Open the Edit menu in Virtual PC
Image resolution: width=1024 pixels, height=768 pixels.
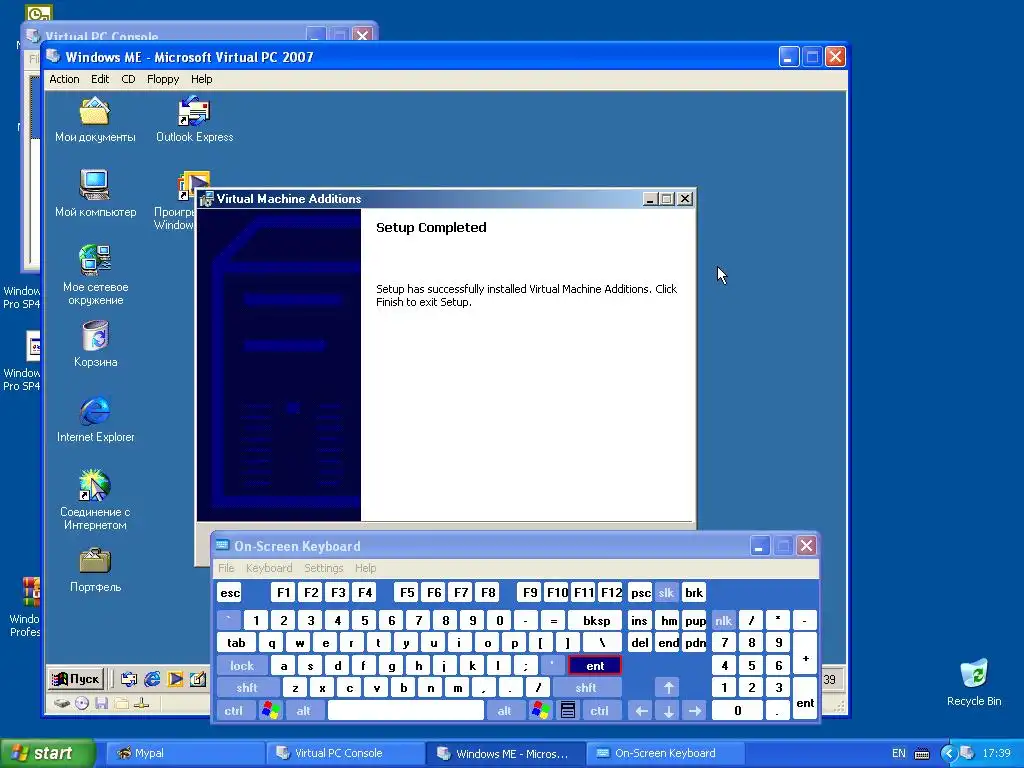100,79
